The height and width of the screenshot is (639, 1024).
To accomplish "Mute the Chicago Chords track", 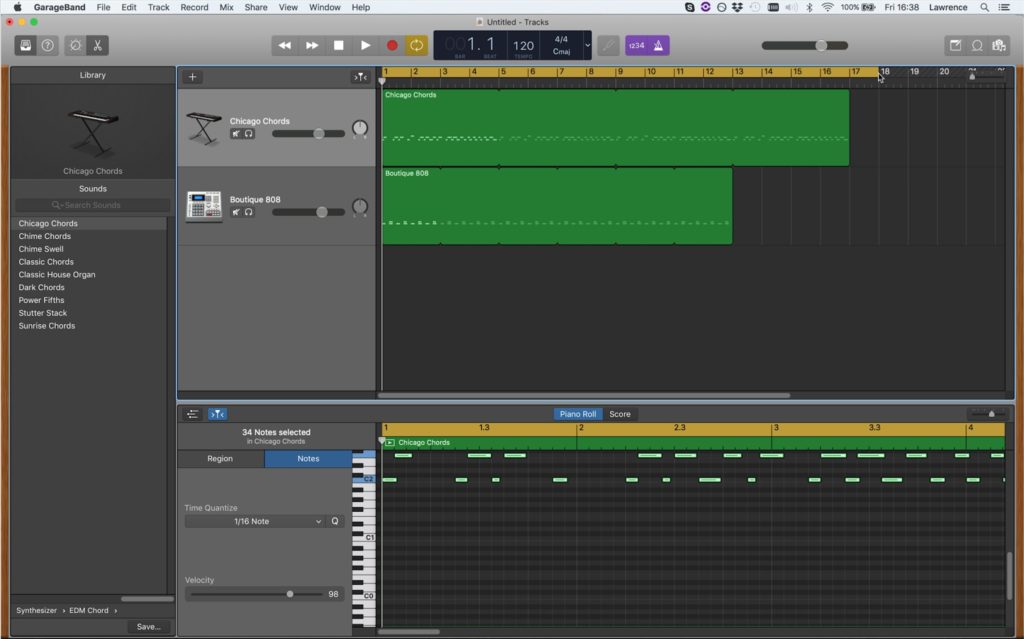I will 236,134.
